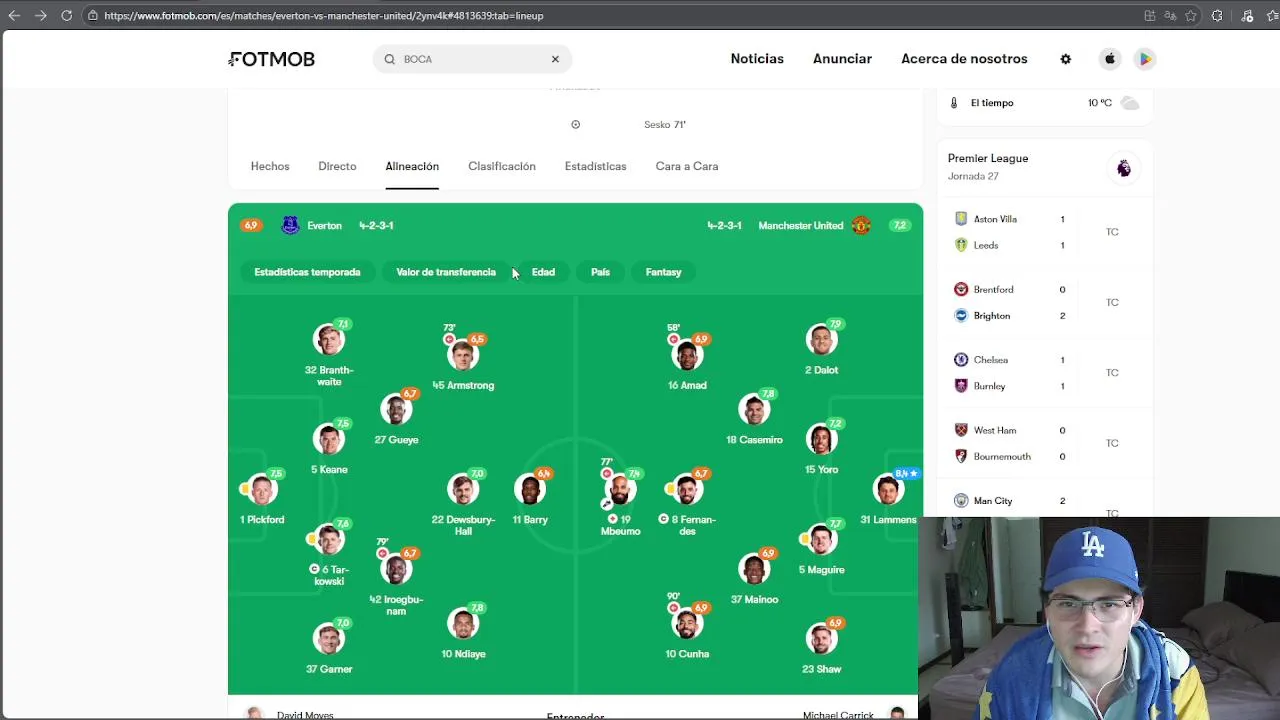Click the Apple App Store icon

(1110, 59)
